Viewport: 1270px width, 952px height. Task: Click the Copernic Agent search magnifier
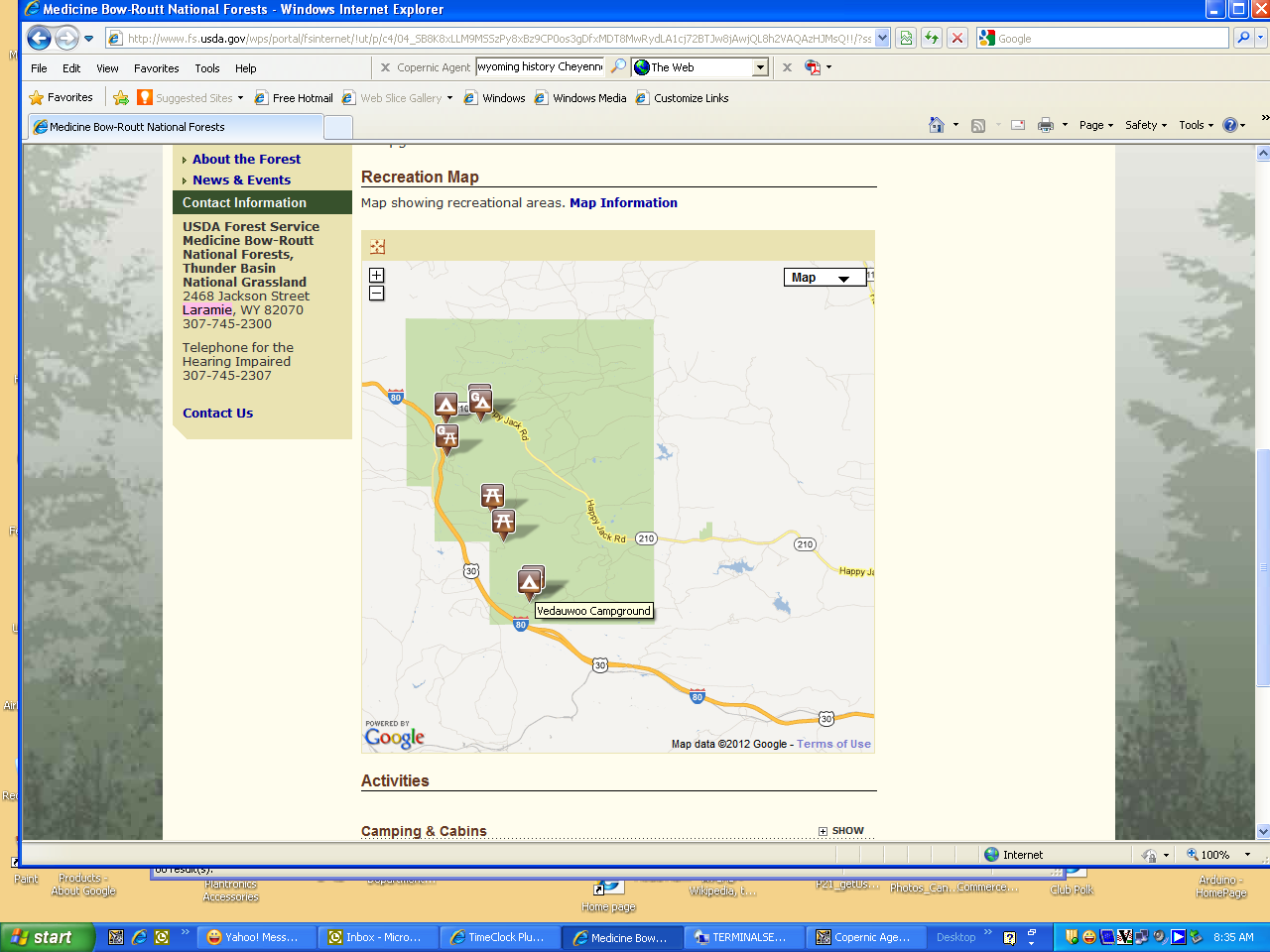[x=618, y=66]
